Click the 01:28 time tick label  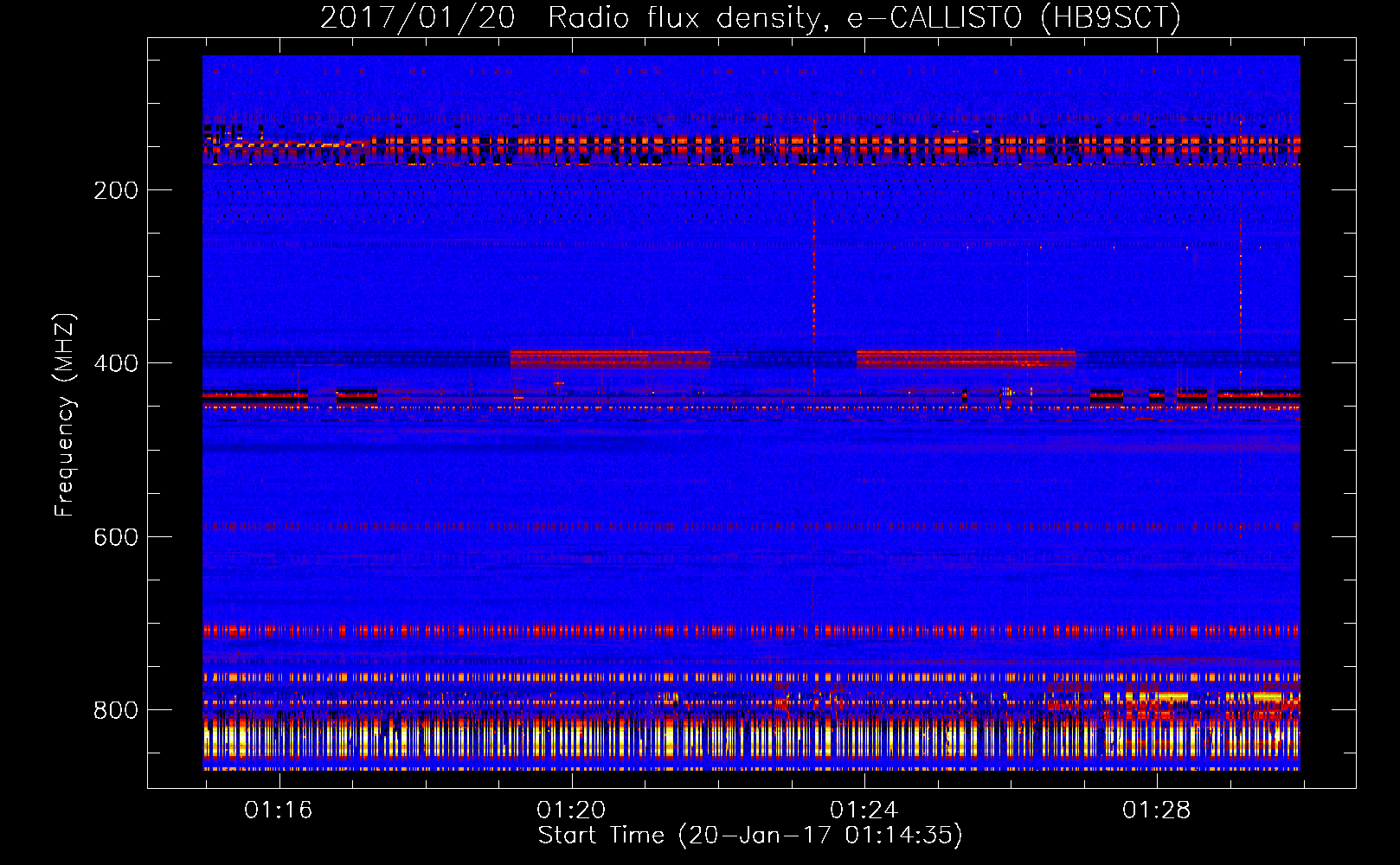click(1156, 811)
